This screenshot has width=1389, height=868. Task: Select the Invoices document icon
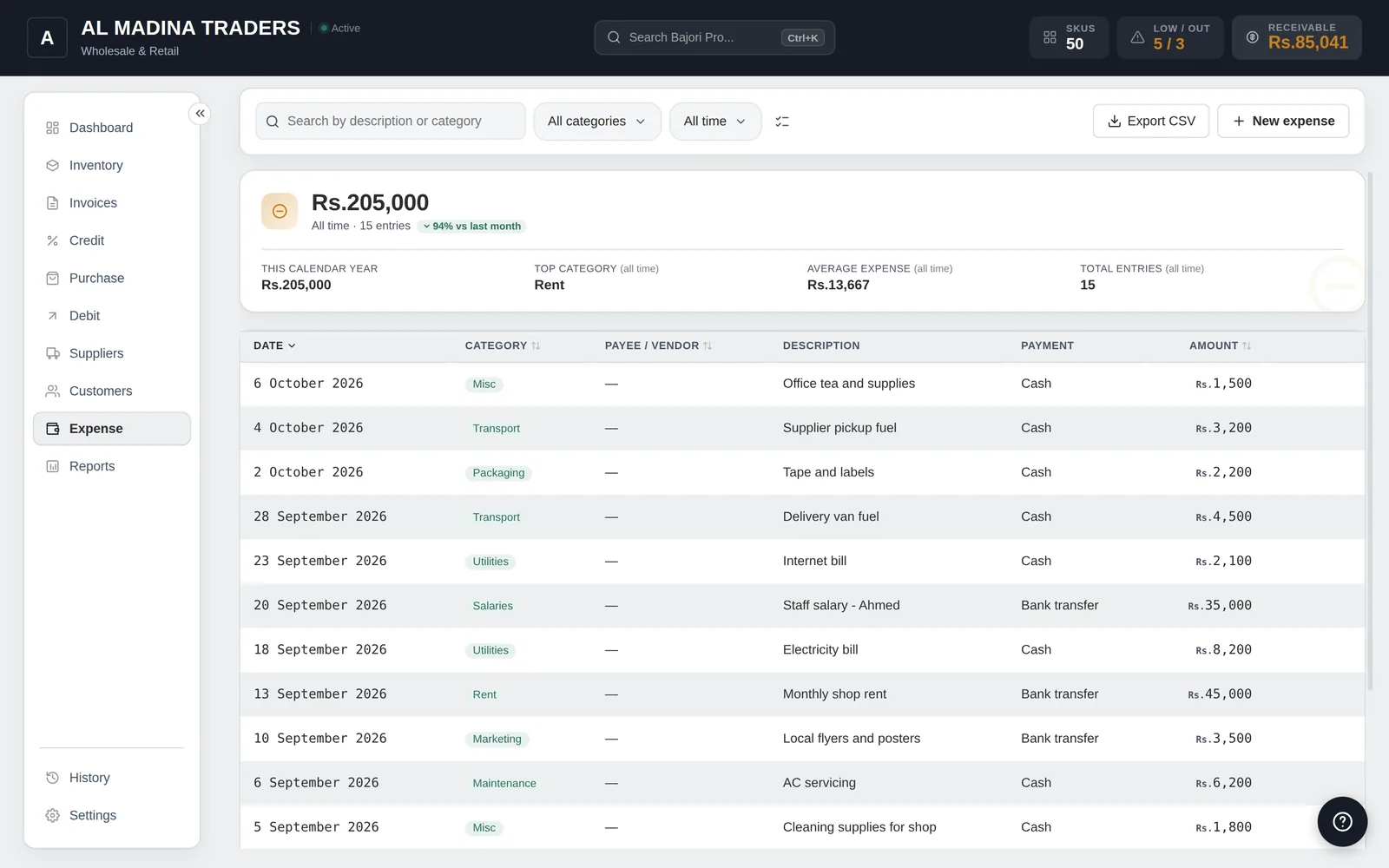[52, 203]
